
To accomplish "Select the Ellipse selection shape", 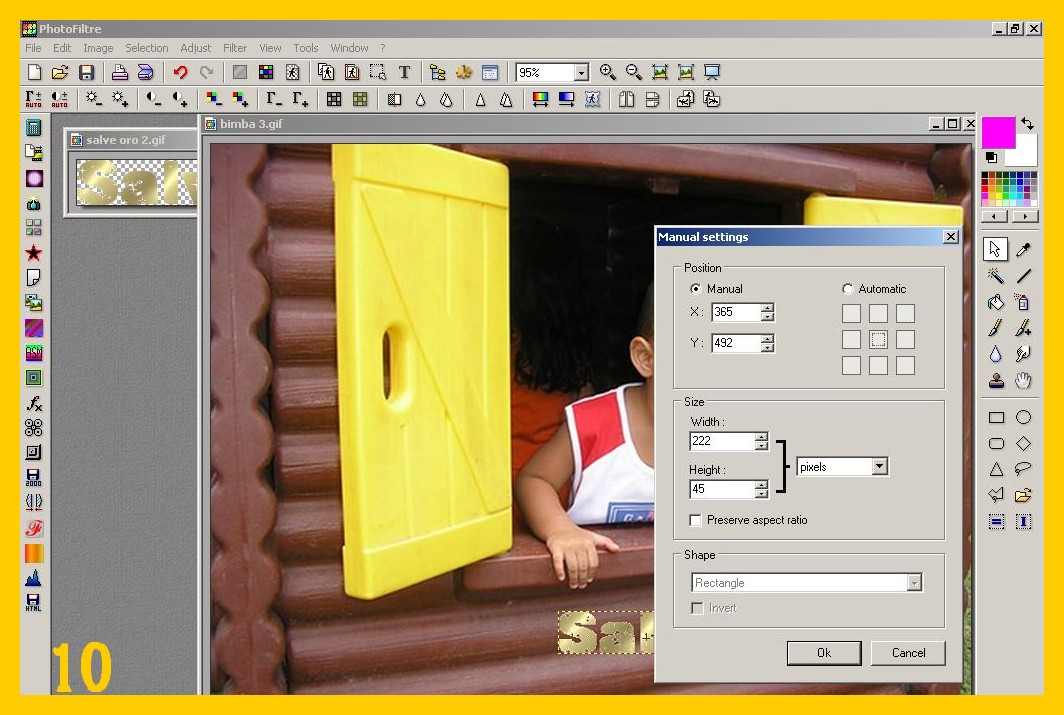I will point(1023,418).
